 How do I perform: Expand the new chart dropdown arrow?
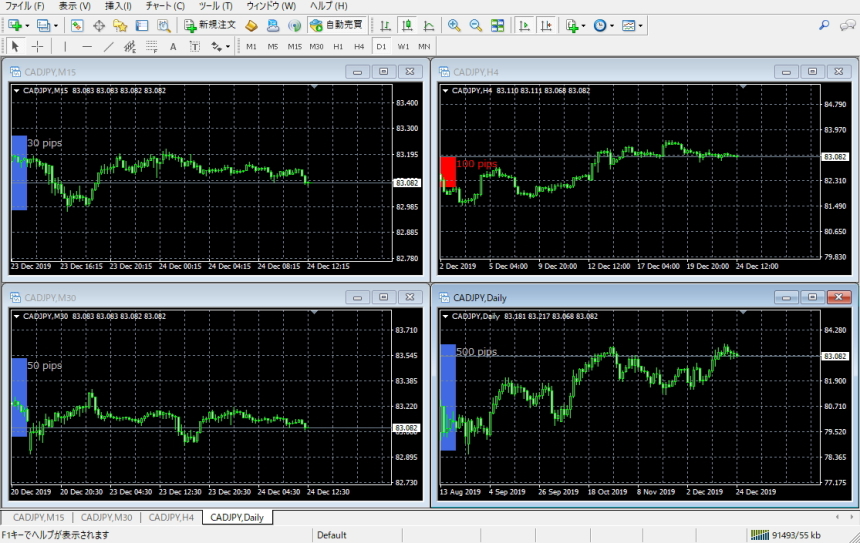click(x=27, y=26)
